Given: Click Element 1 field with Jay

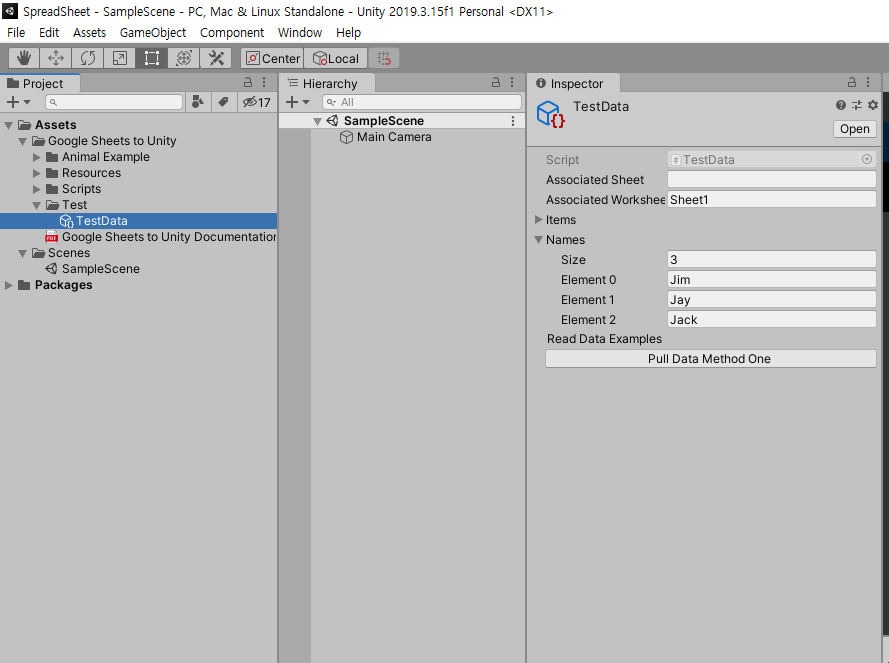Looking at the screenshot, I should 772,299.
